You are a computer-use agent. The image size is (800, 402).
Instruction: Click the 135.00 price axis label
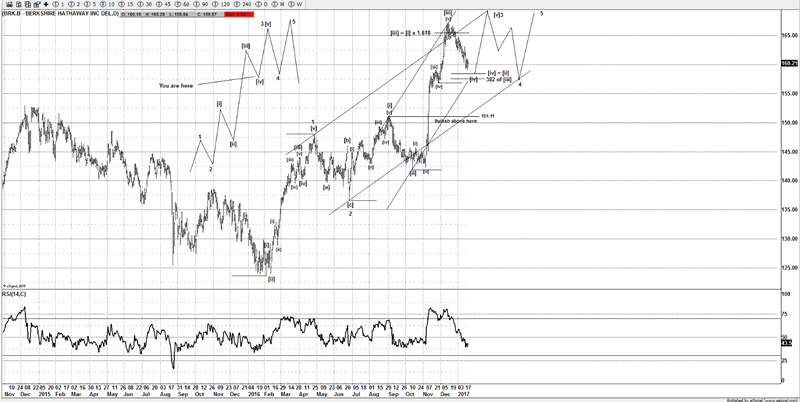pyautogui.click(x=789, y=210)
